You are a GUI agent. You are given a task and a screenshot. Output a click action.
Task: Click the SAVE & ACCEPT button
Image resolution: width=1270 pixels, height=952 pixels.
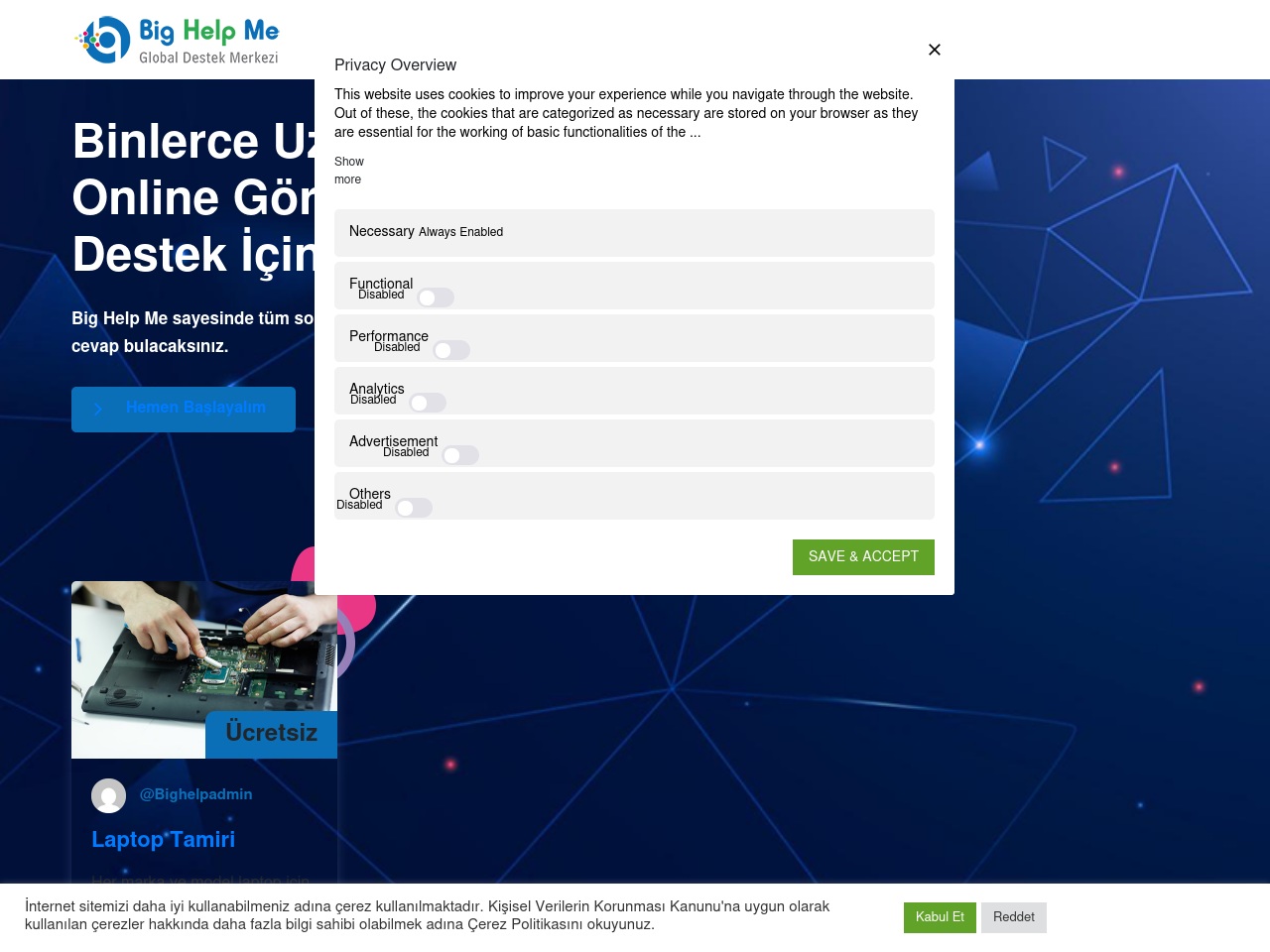coord(863,557)
